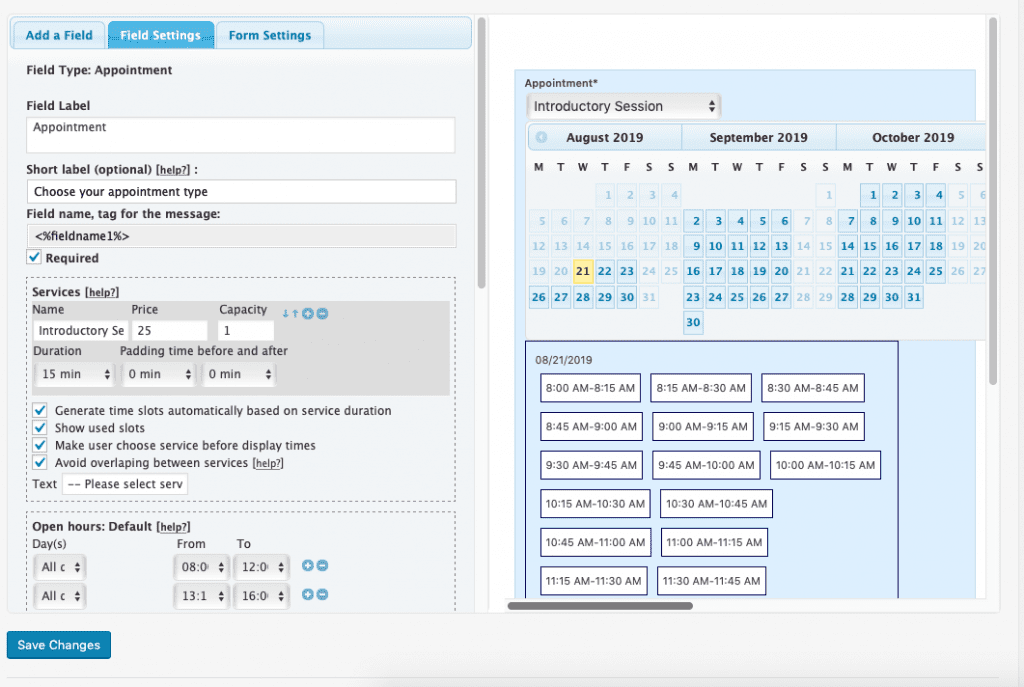Delete the first open hours row
Screen dimensions: 1024x687
[x=321, y=565]
